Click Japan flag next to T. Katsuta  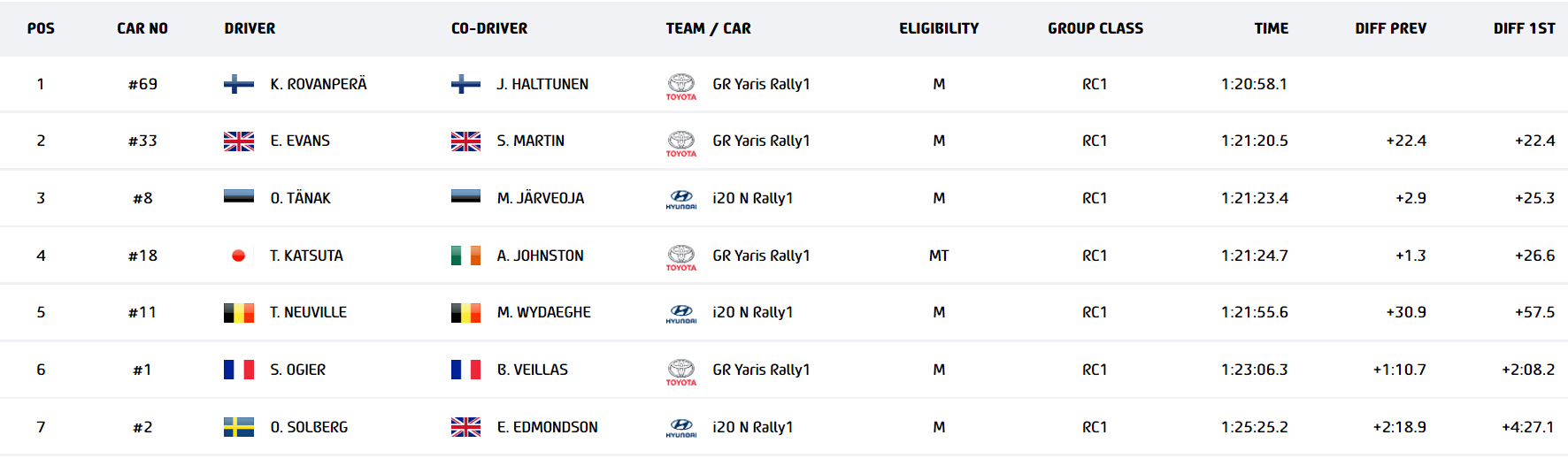pyautogui.click(x=238, y=256)
